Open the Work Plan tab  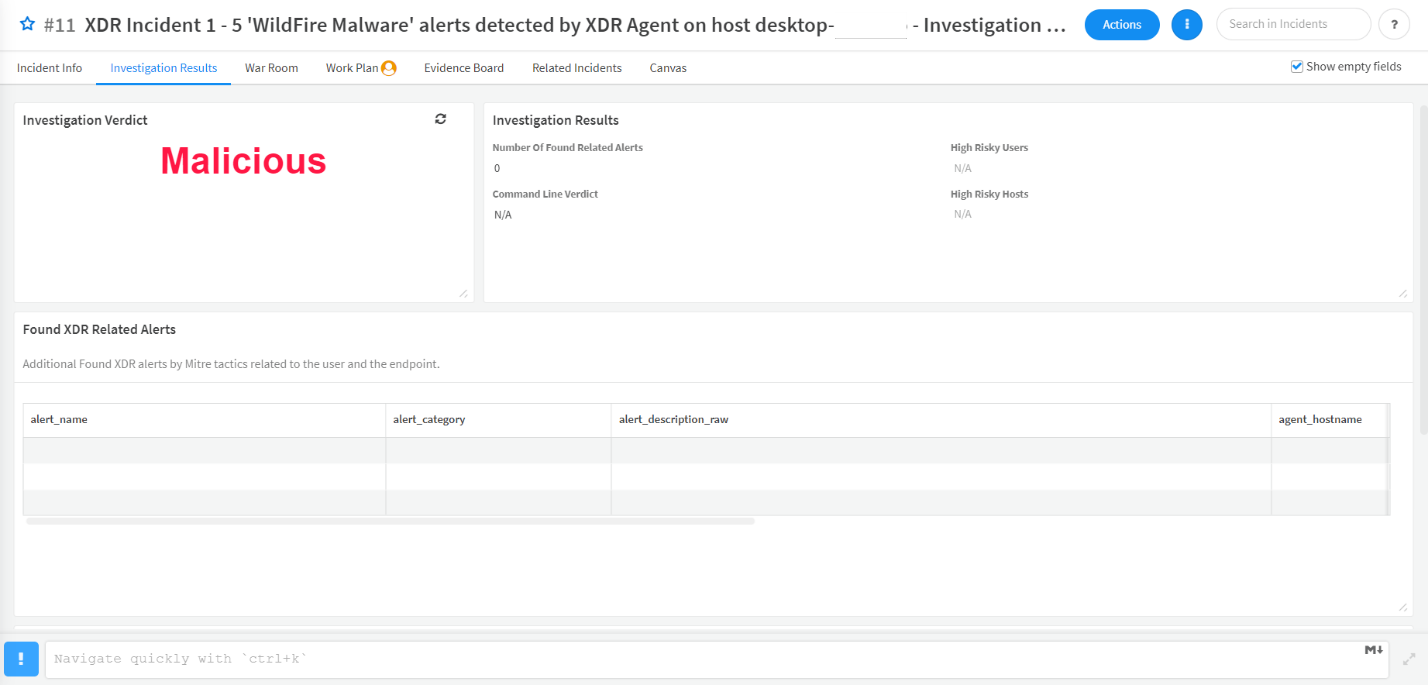[x=352, y=68]
